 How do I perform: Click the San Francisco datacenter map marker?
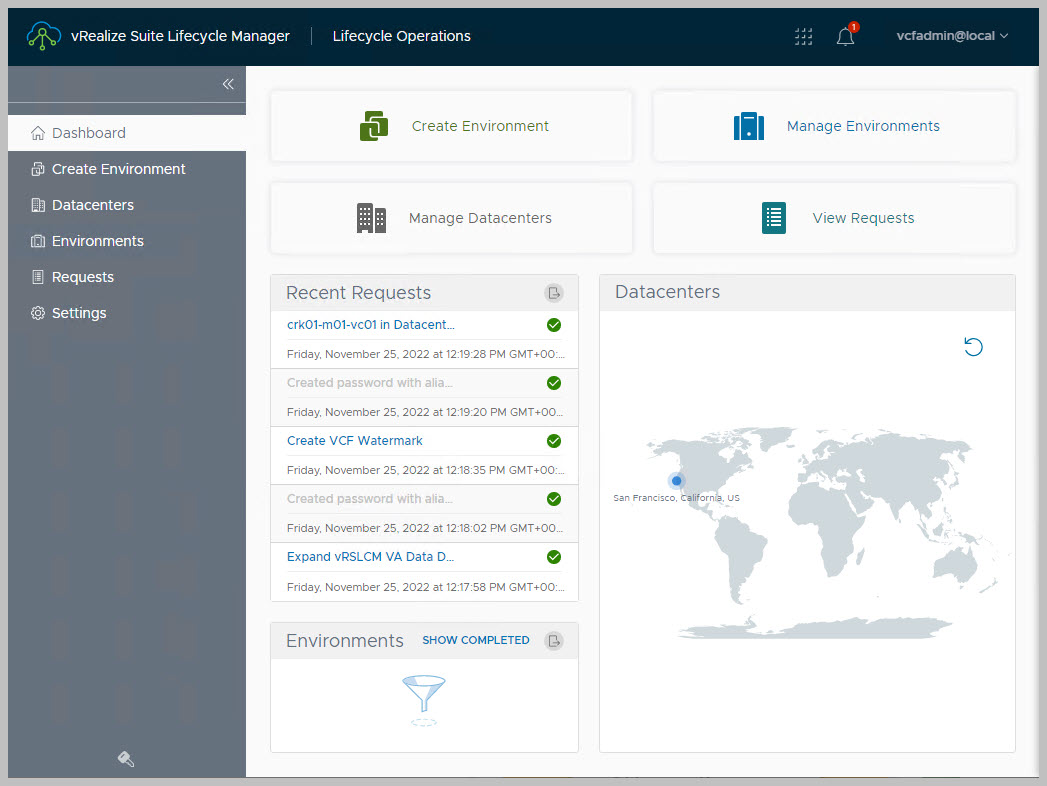676,481
